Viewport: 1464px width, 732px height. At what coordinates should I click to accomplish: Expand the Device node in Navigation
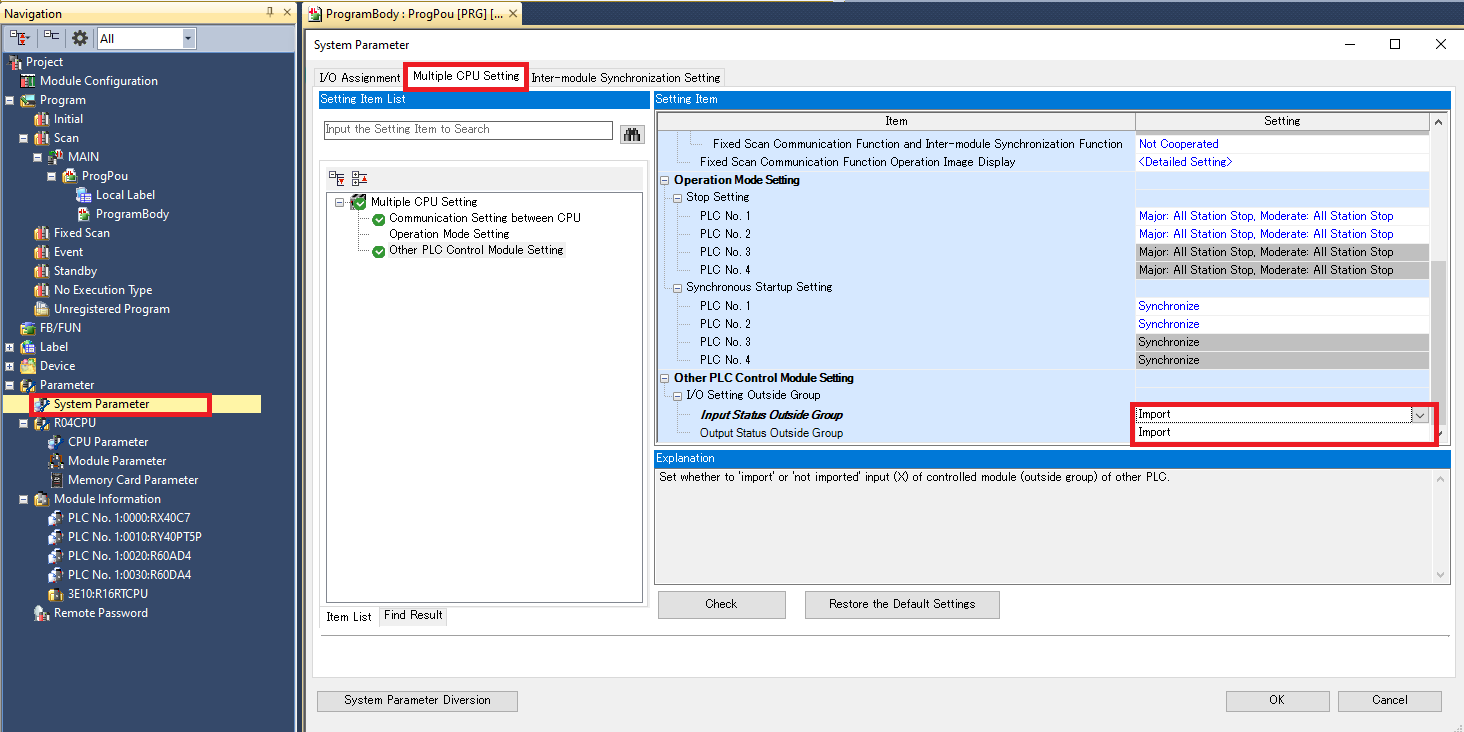pos(10,366)
